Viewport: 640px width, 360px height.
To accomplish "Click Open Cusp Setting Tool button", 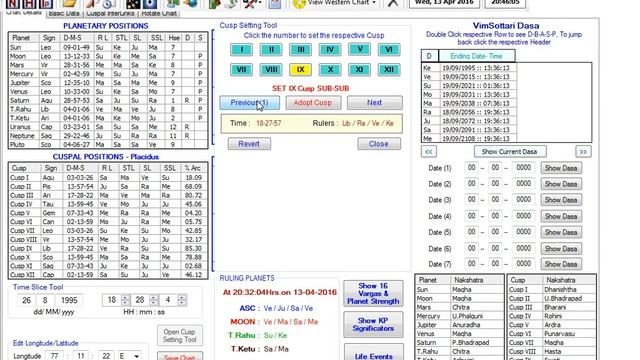I will (180, 336).
